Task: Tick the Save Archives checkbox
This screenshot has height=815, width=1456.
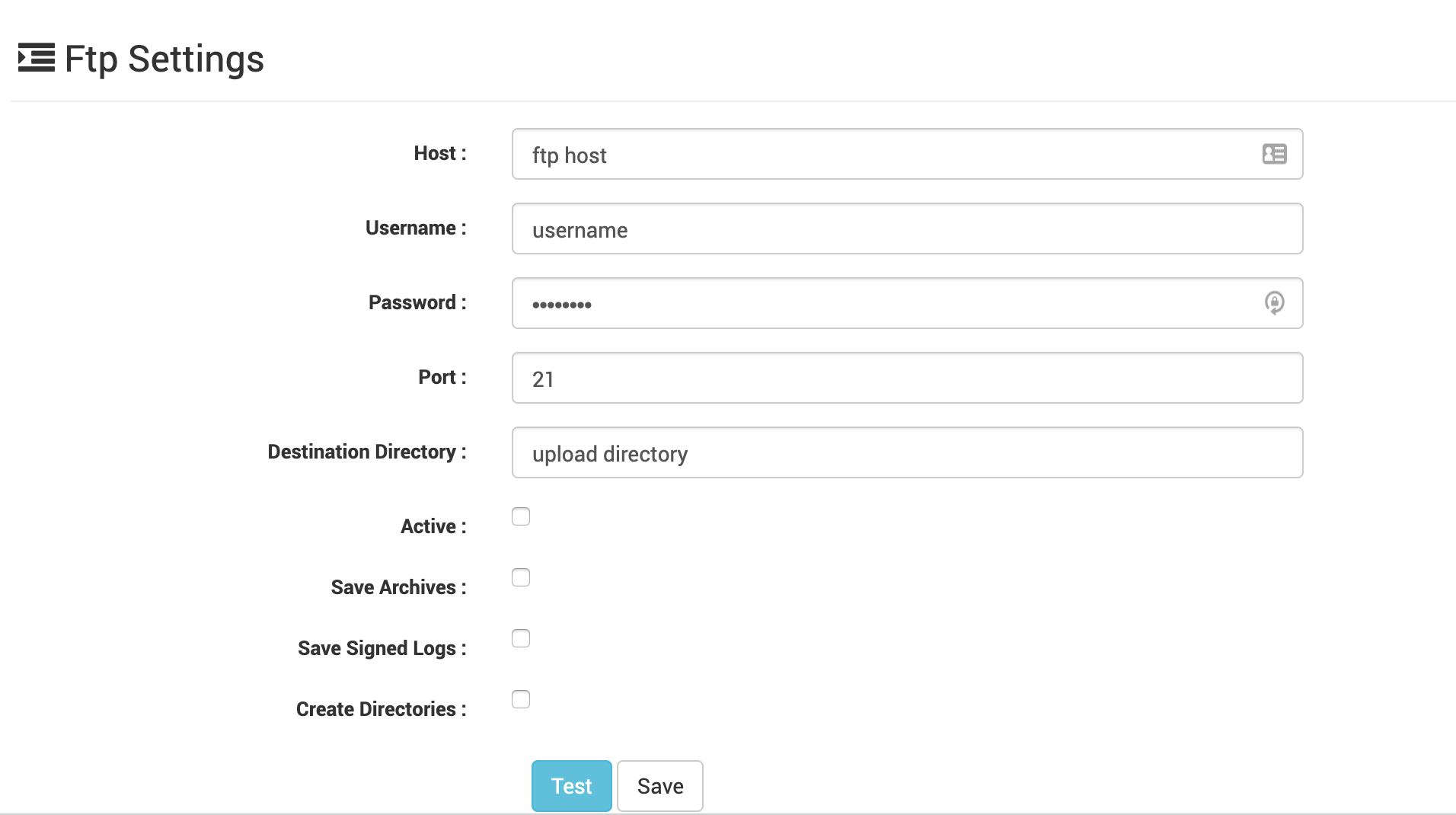Action: point(521,577)
